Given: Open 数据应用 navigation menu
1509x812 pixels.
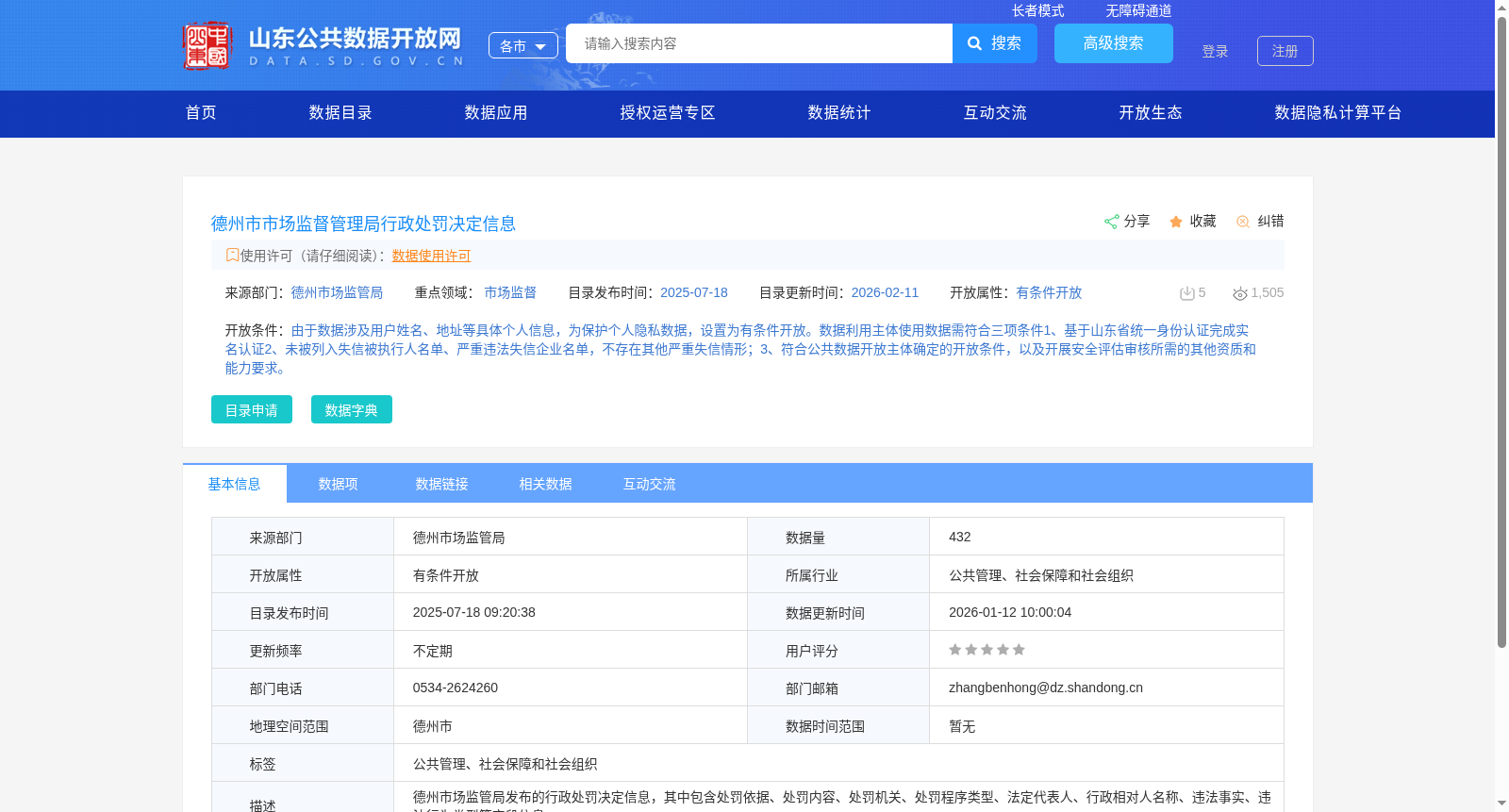Looking at the screenshot, I should click(x=496, y=112).
